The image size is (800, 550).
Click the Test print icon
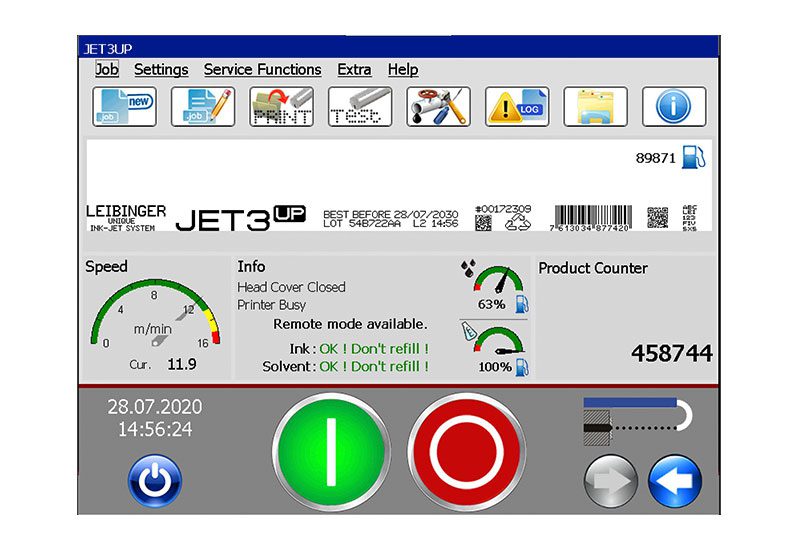pyautogui.click(x=360, y=107)
